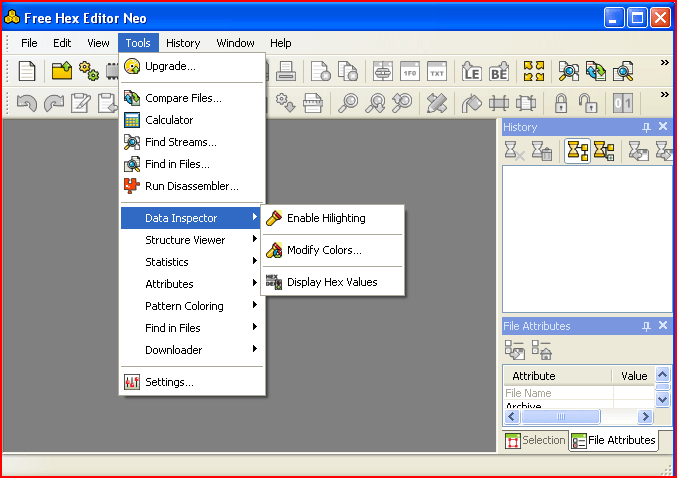
Task: Choose Find Streams... menu entry
Action: pyautogui.click(x=192, y=142)
